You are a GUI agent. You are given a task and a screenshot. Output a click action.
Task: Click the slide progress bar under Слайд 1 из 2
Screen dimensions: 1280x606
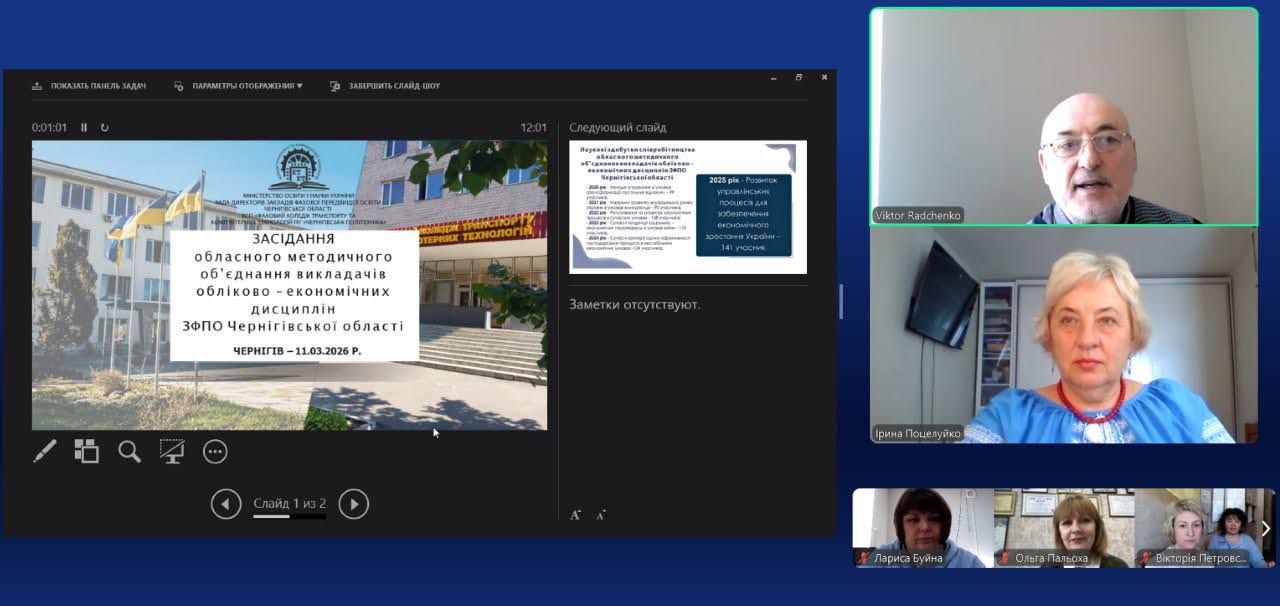tap(289, 517)
